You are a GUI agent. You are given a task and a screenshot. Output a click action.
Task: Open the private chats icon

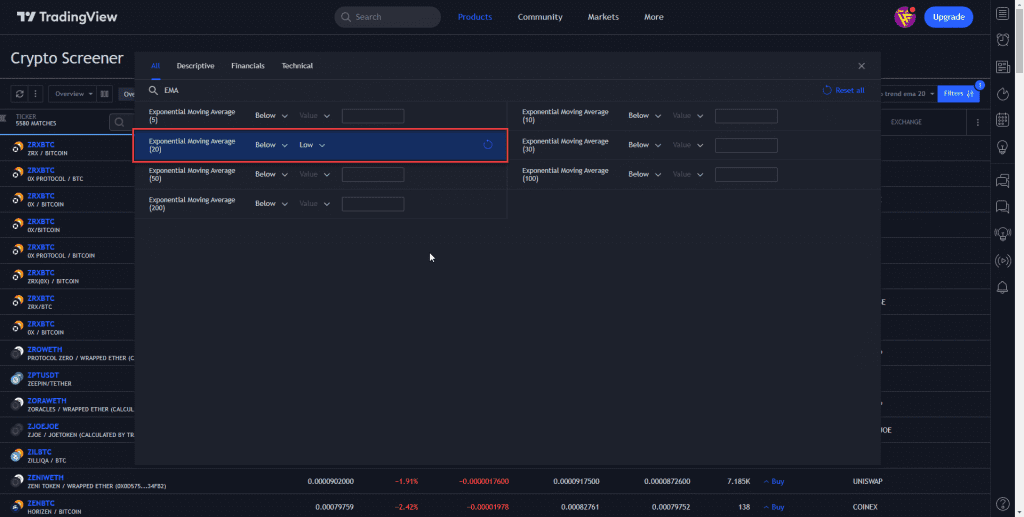click(x=1002, y=207)
